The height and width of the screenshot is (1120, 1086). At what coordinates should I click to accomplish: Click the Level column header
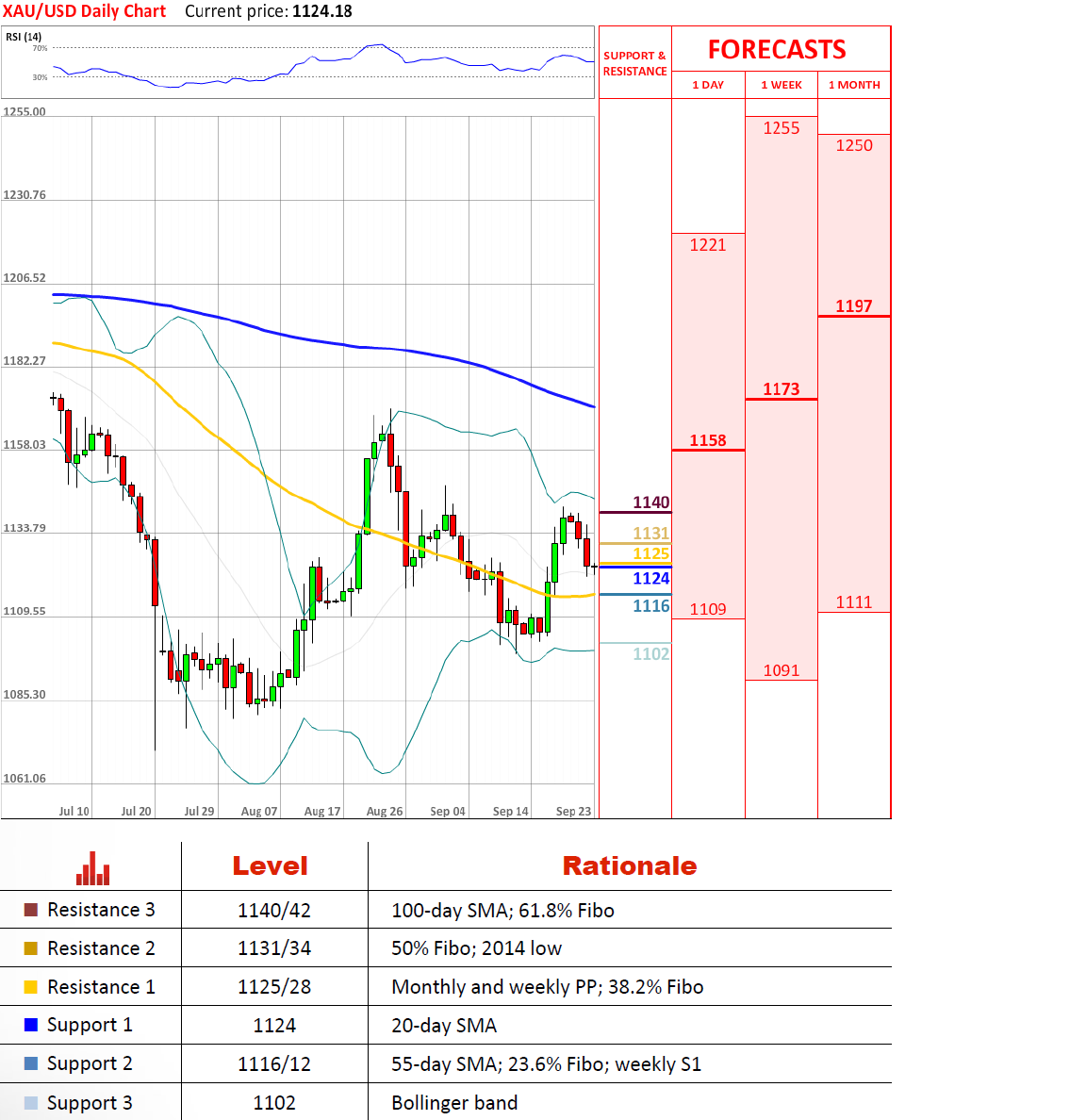[x=270, y=866]
